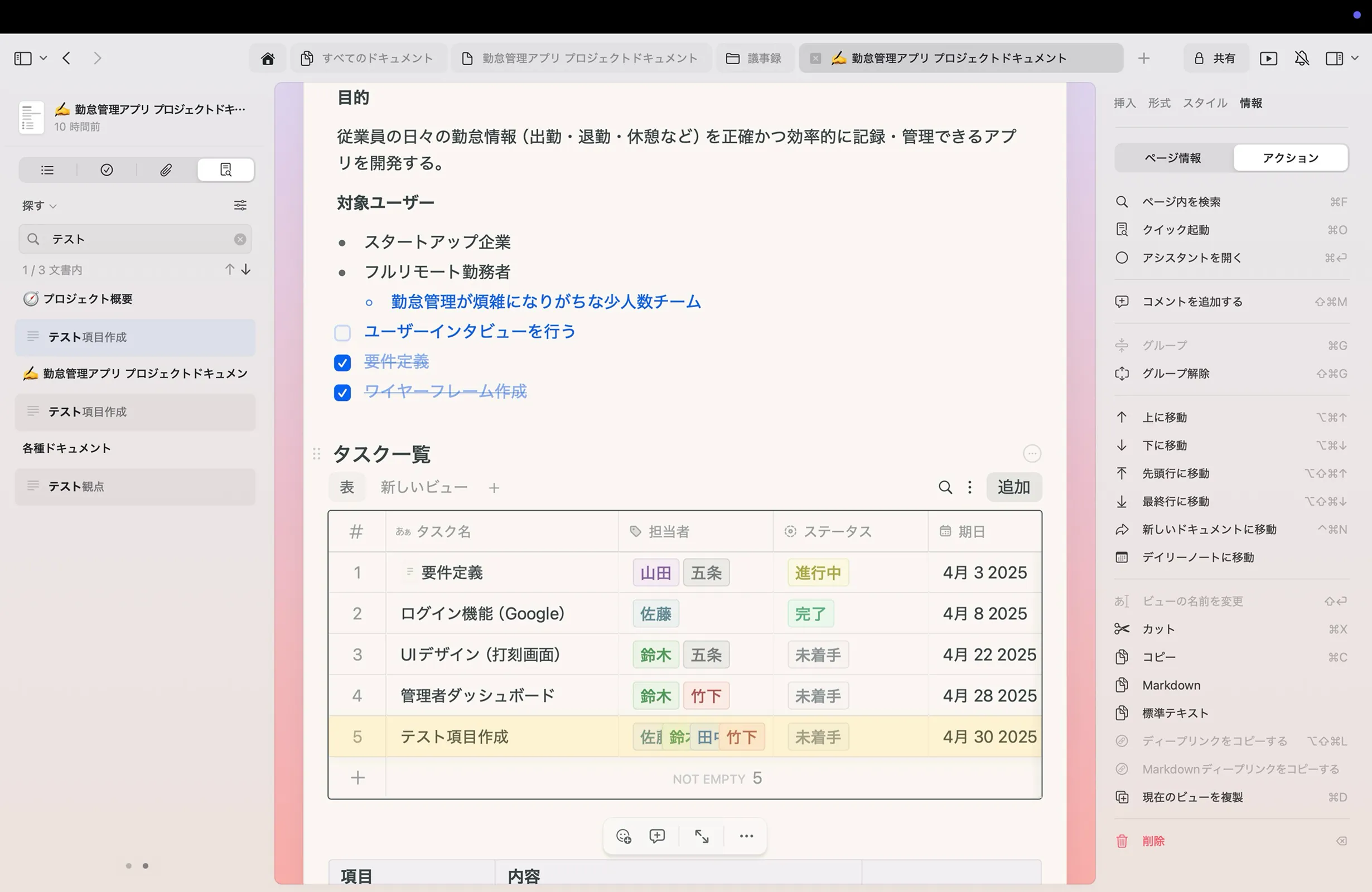Switch to the ページ情報 tab
Viewport: 1372px width, 892px height.
click(x=1172, y=158)
